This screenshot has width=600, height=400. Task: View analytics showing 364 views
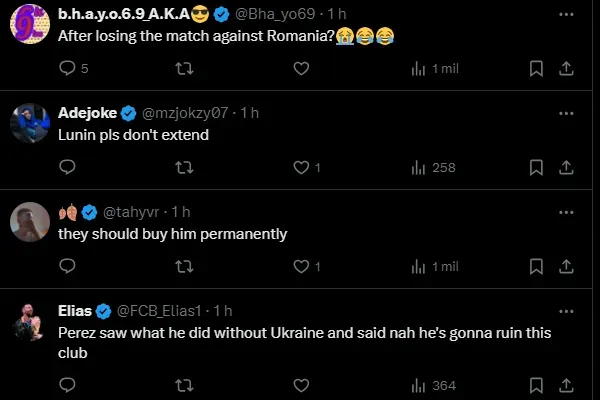coord(433,386)
